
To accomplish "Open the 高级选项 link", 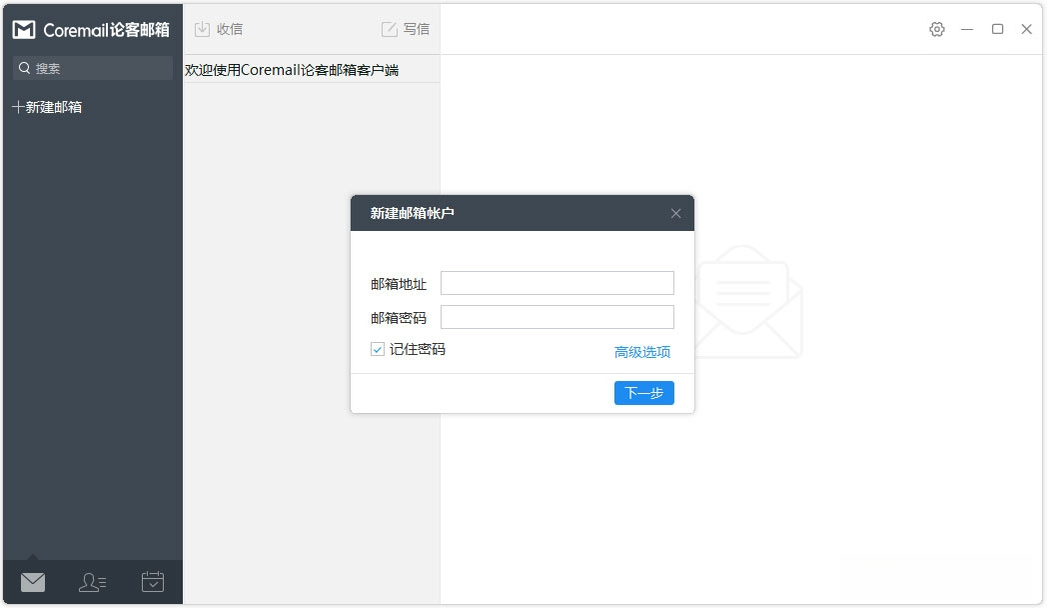I will [x=642, y=352].
